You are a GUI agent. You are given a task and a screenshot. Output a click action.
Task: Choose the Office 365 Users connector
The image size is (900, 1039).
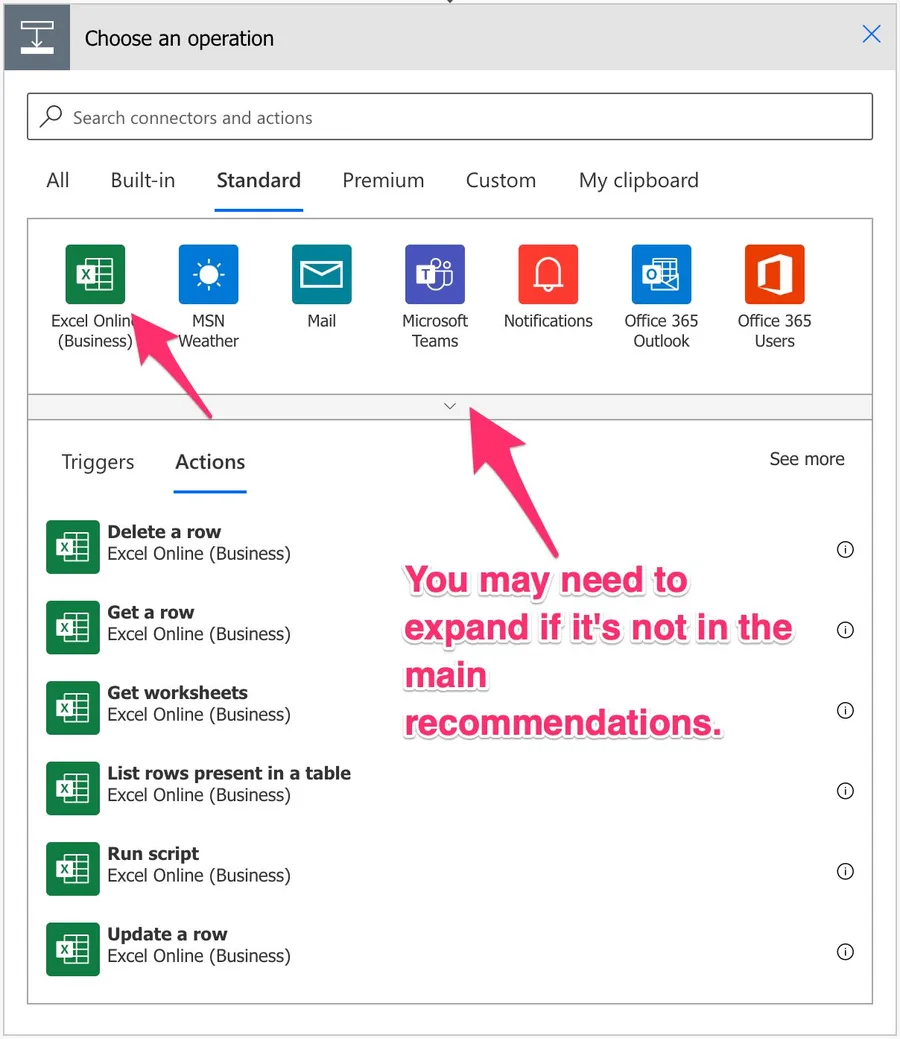click(x=774, y=274)
